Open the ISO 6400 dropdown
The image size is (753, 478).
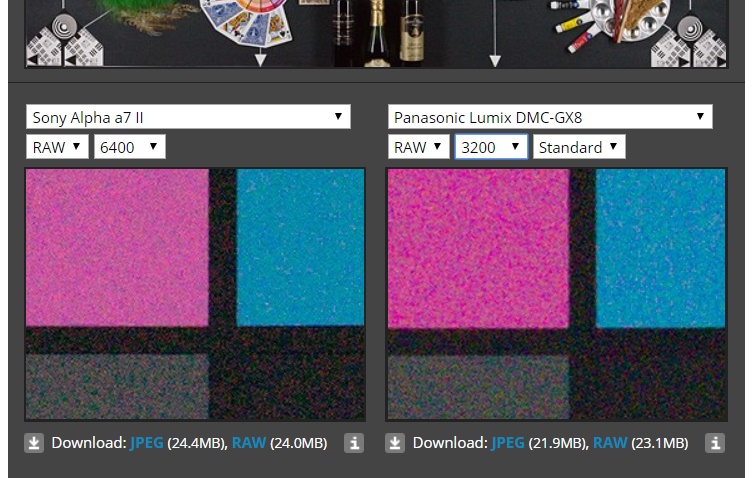129,147
